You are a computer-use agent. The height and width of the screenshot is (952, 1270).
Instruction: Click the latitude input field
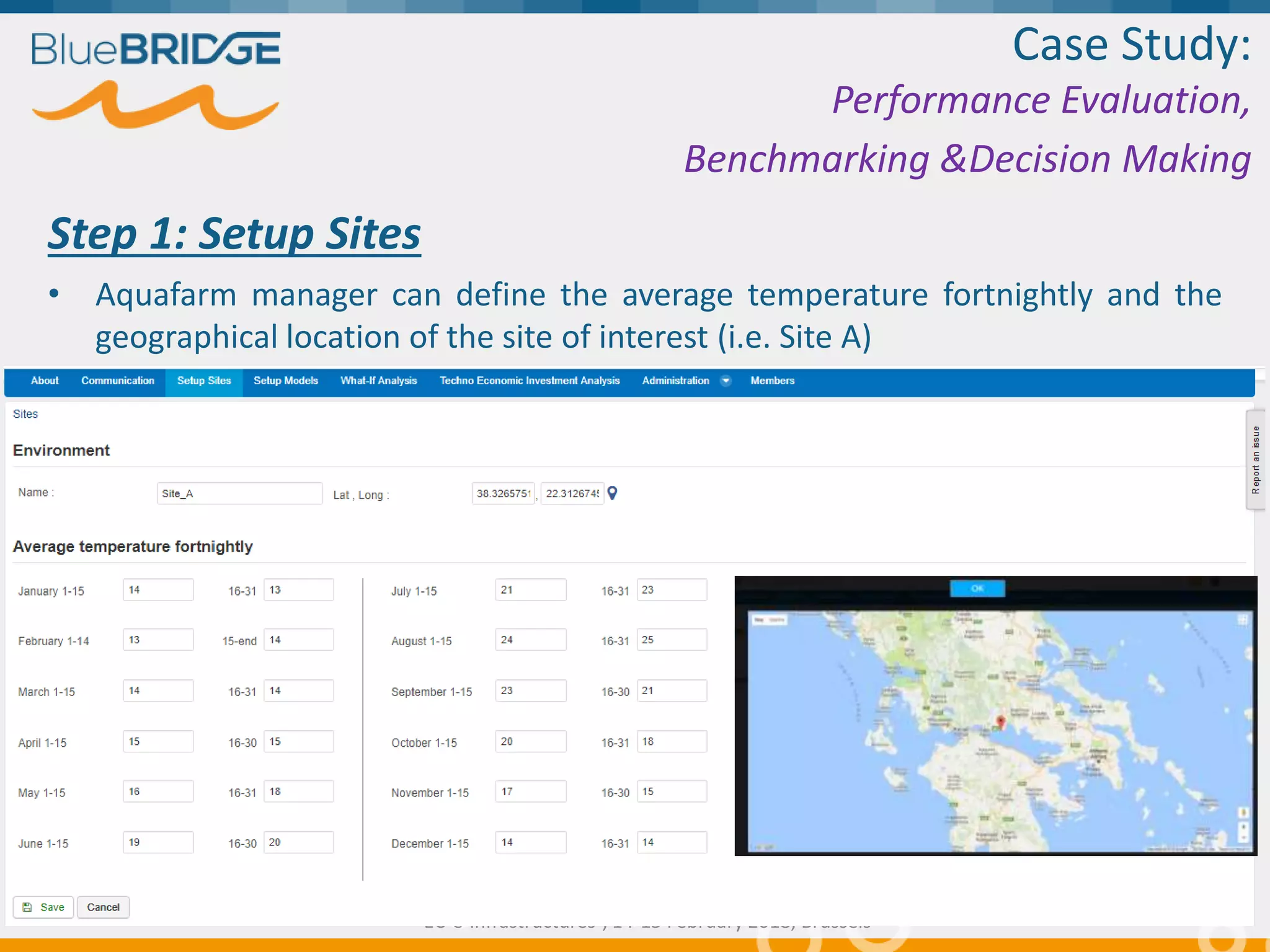click(x=503, y=493)
